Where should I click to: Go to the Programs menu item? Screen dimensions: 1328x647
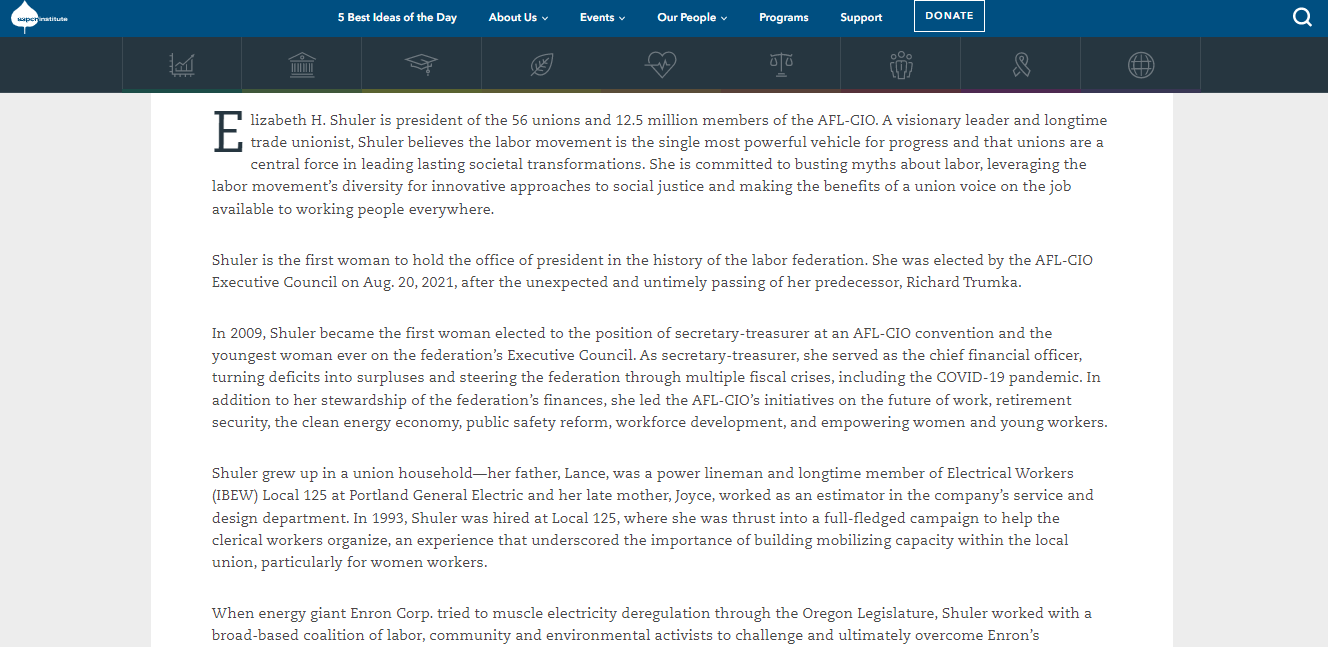point(783,17)
